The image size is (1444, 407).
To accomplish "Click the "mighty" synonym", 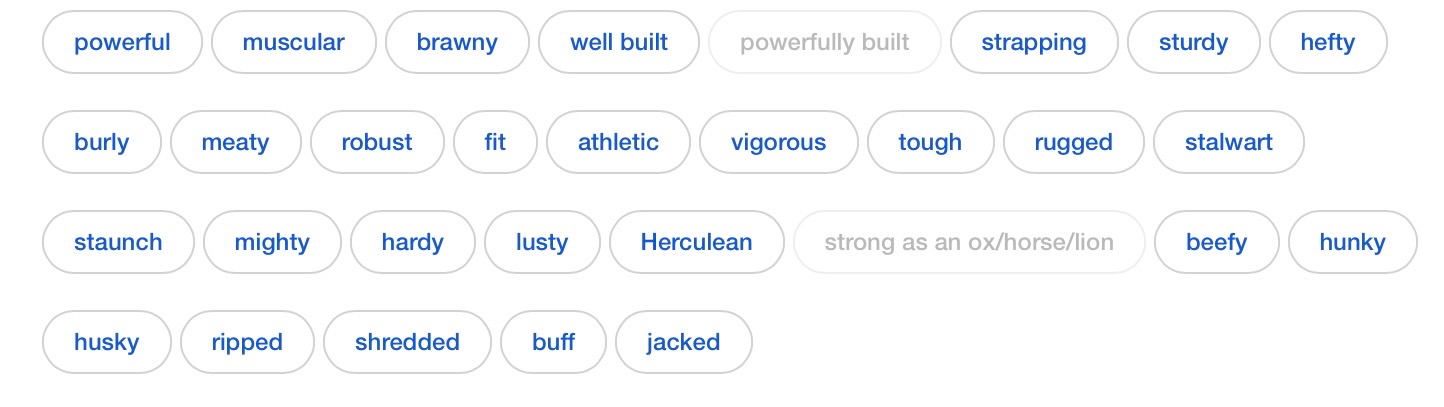I will point(272,242).
